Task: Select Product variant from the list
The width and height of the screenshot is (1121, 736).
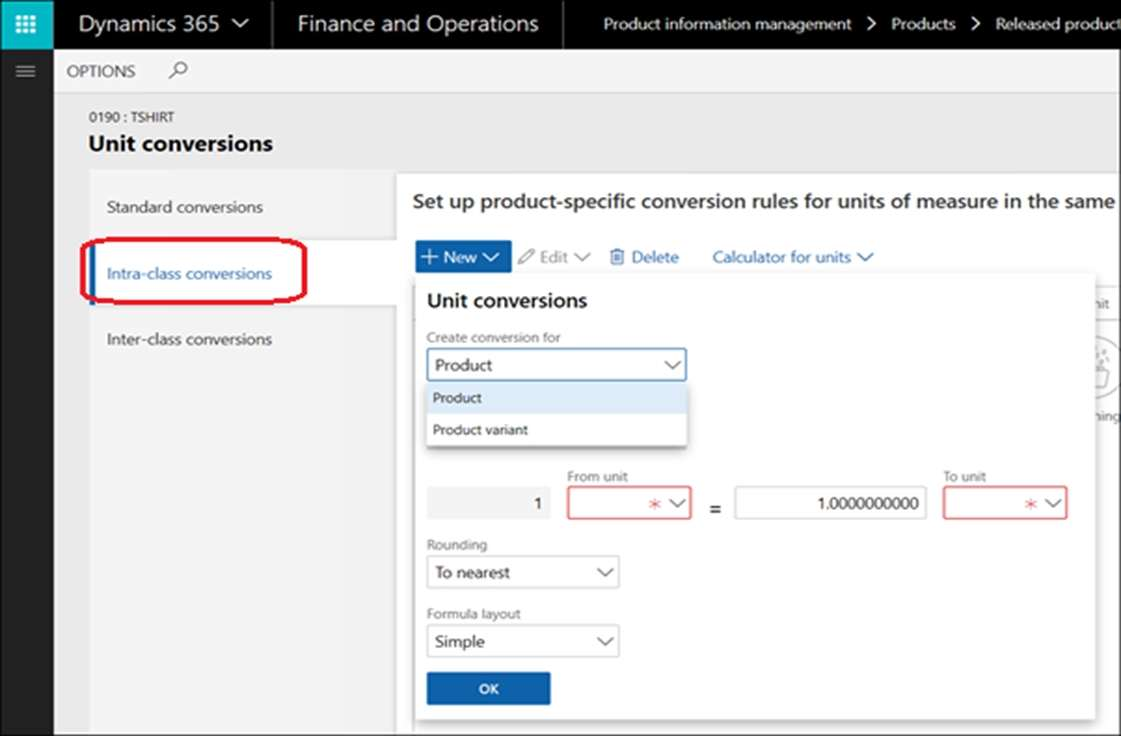Action: click(480, 430)
